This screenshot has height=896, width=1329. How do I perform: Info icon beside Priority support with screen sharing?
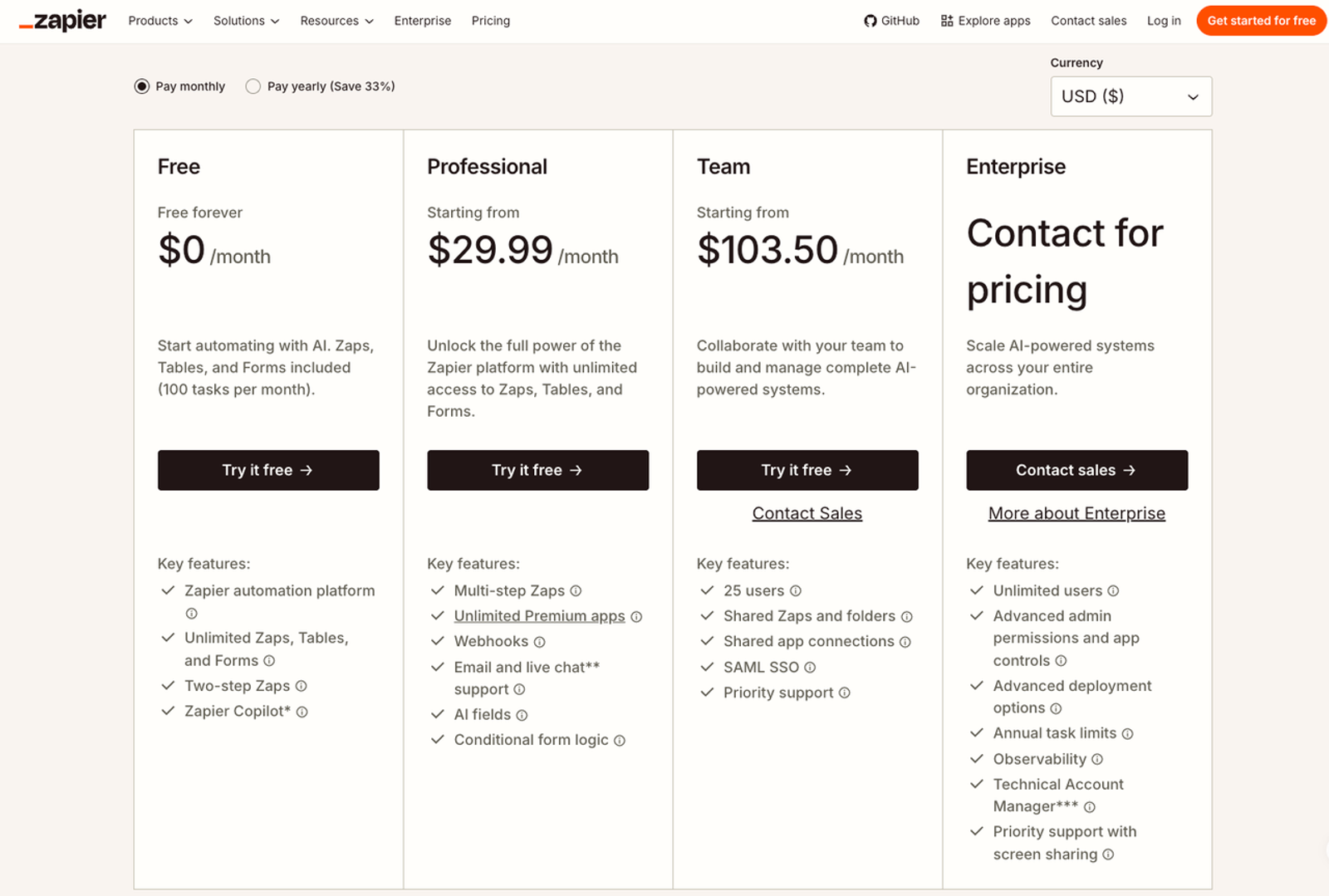(1108, 854)
